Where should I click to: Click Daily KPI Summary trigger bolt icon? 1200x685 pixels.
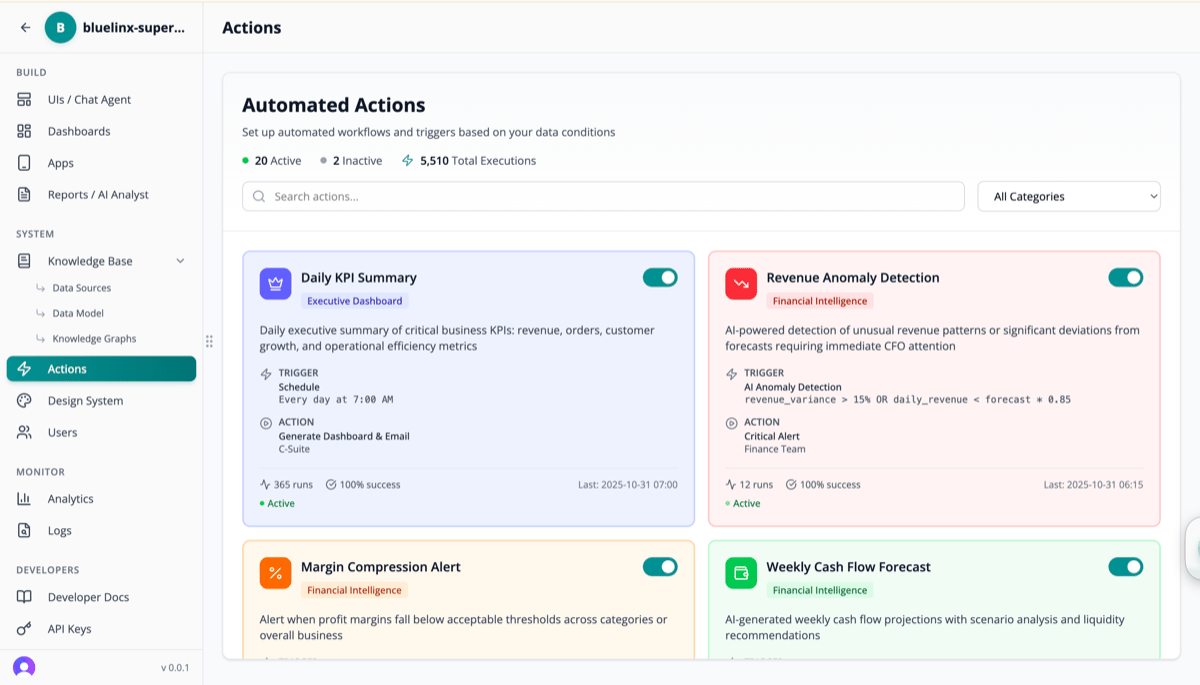[266, 374]
